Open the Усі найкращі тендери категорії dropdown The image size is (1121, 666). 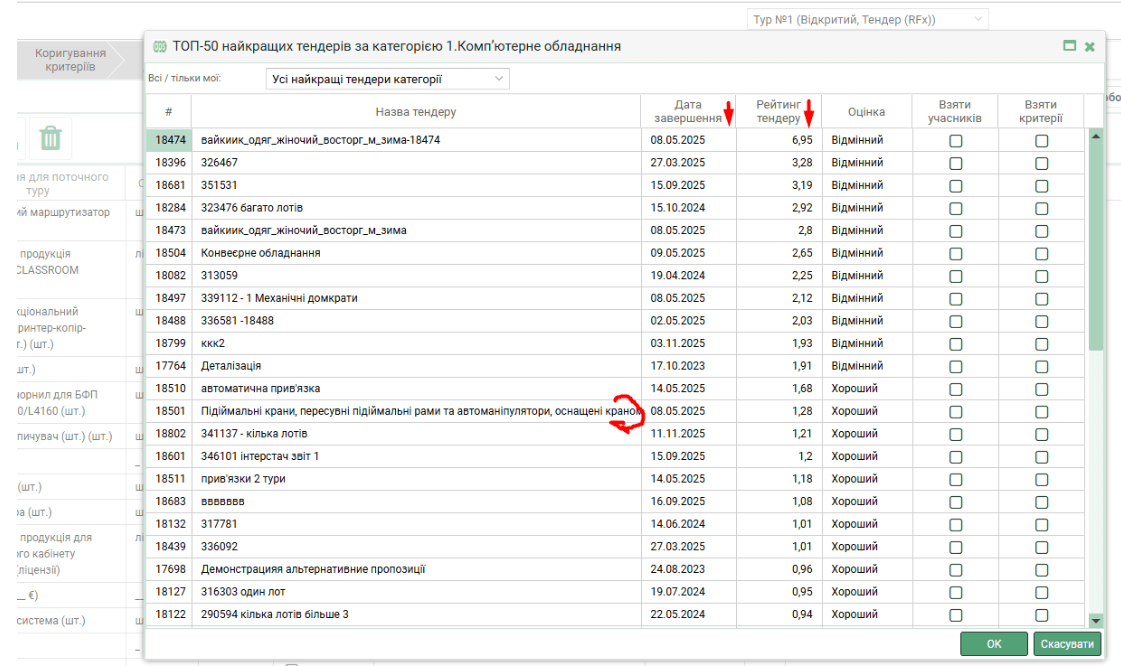[x=388, y=79]
